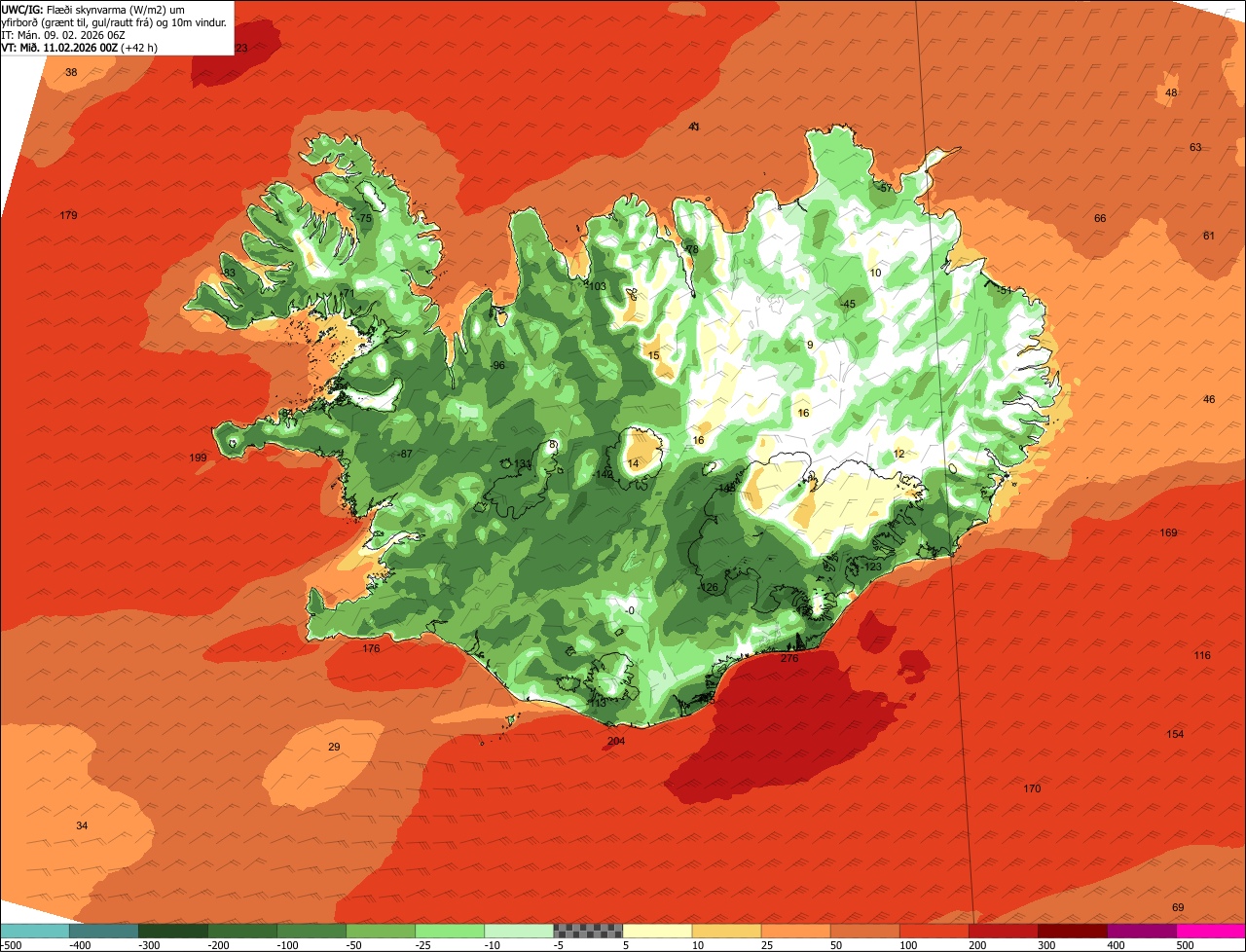Viewport: 1246px width, 952px height.
Task: Click the 276 value off the south coast
Action: (789, 659)
